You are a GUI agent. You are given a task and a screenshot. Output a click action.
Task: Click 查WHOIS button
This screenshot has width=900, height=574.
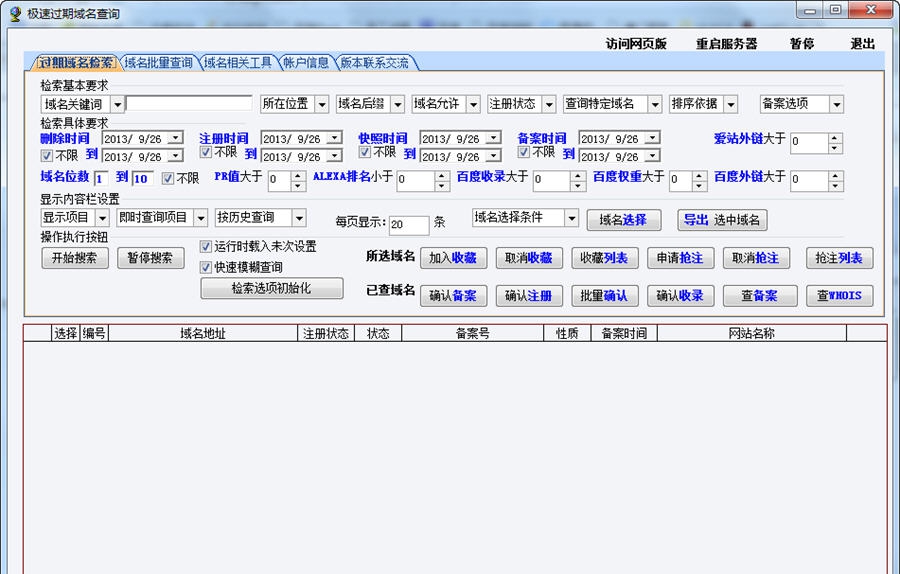[839, 296]
